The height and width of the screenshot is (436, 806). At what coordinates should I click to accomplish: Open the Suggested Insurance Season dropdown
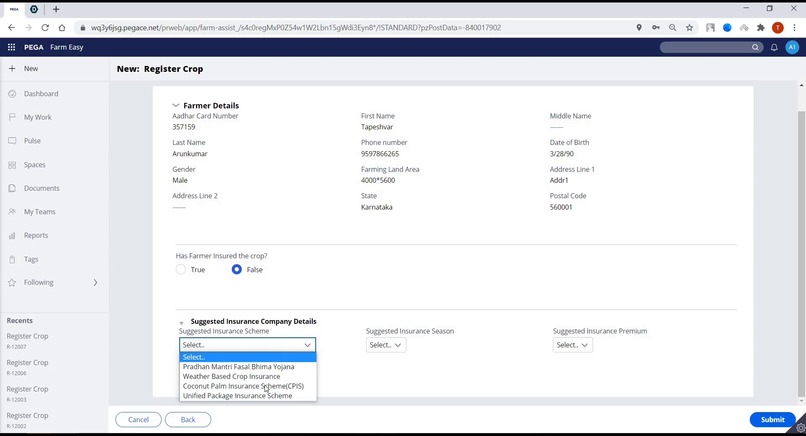386,345
